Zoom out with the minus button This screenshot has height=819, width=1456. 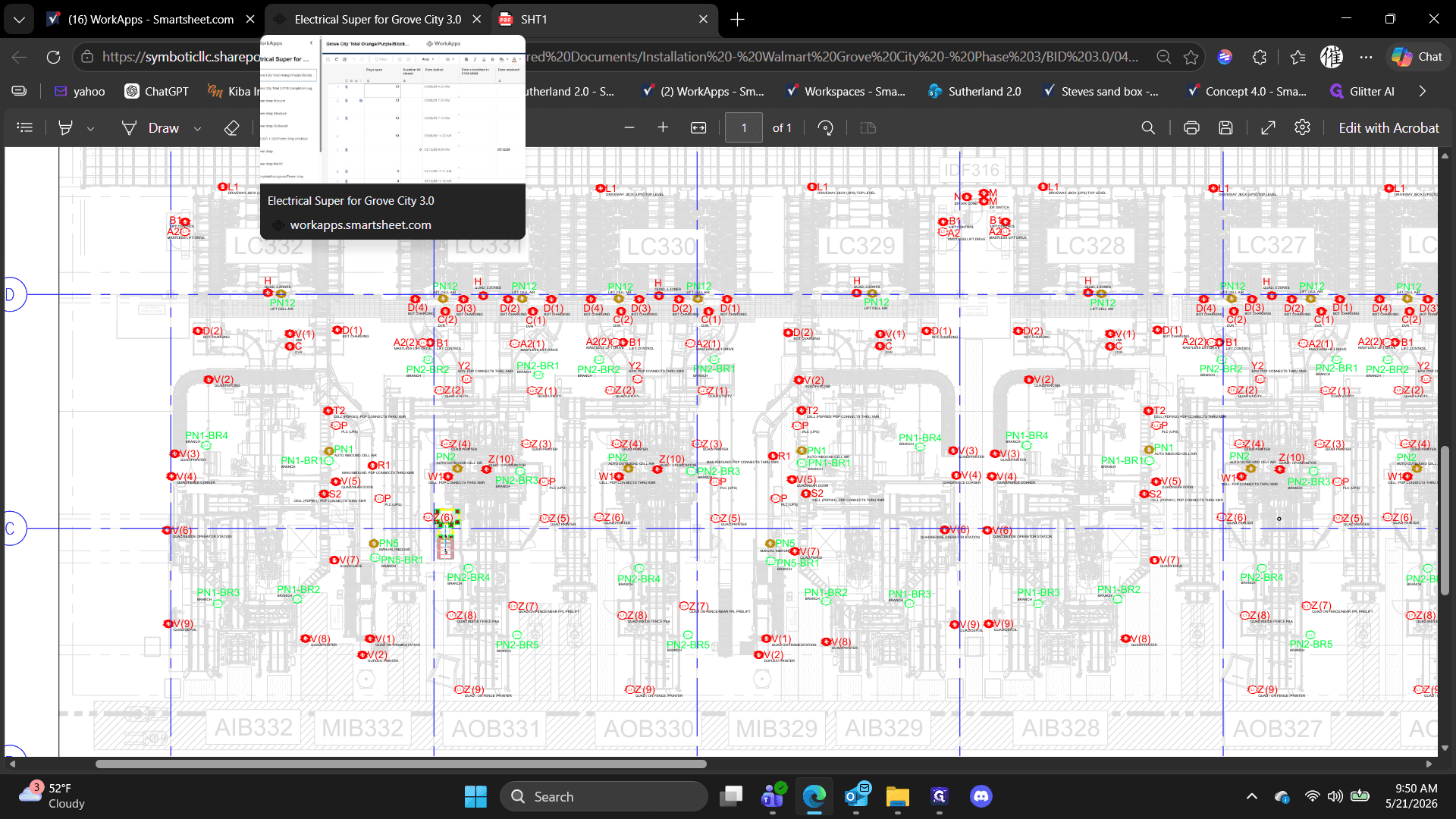point(629,128)
